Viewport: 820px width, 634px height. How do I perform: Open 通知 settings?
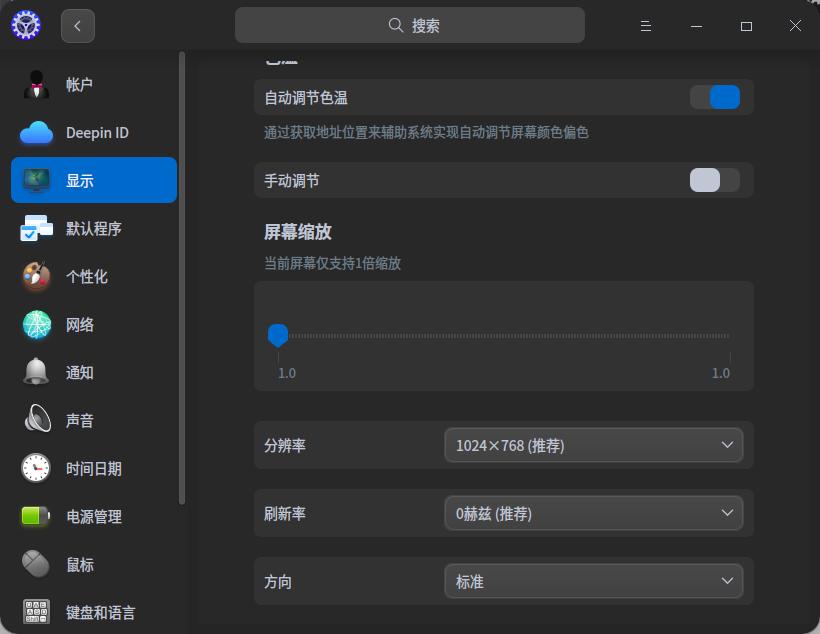click(x=94, y=372)
